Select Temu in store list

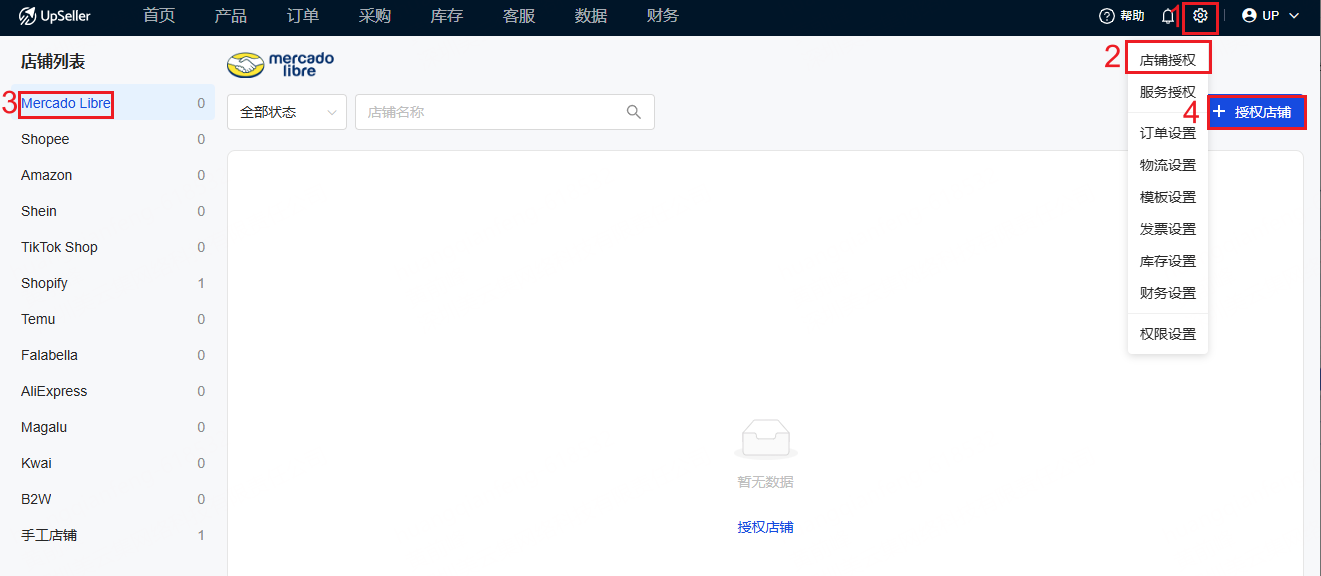107,319
